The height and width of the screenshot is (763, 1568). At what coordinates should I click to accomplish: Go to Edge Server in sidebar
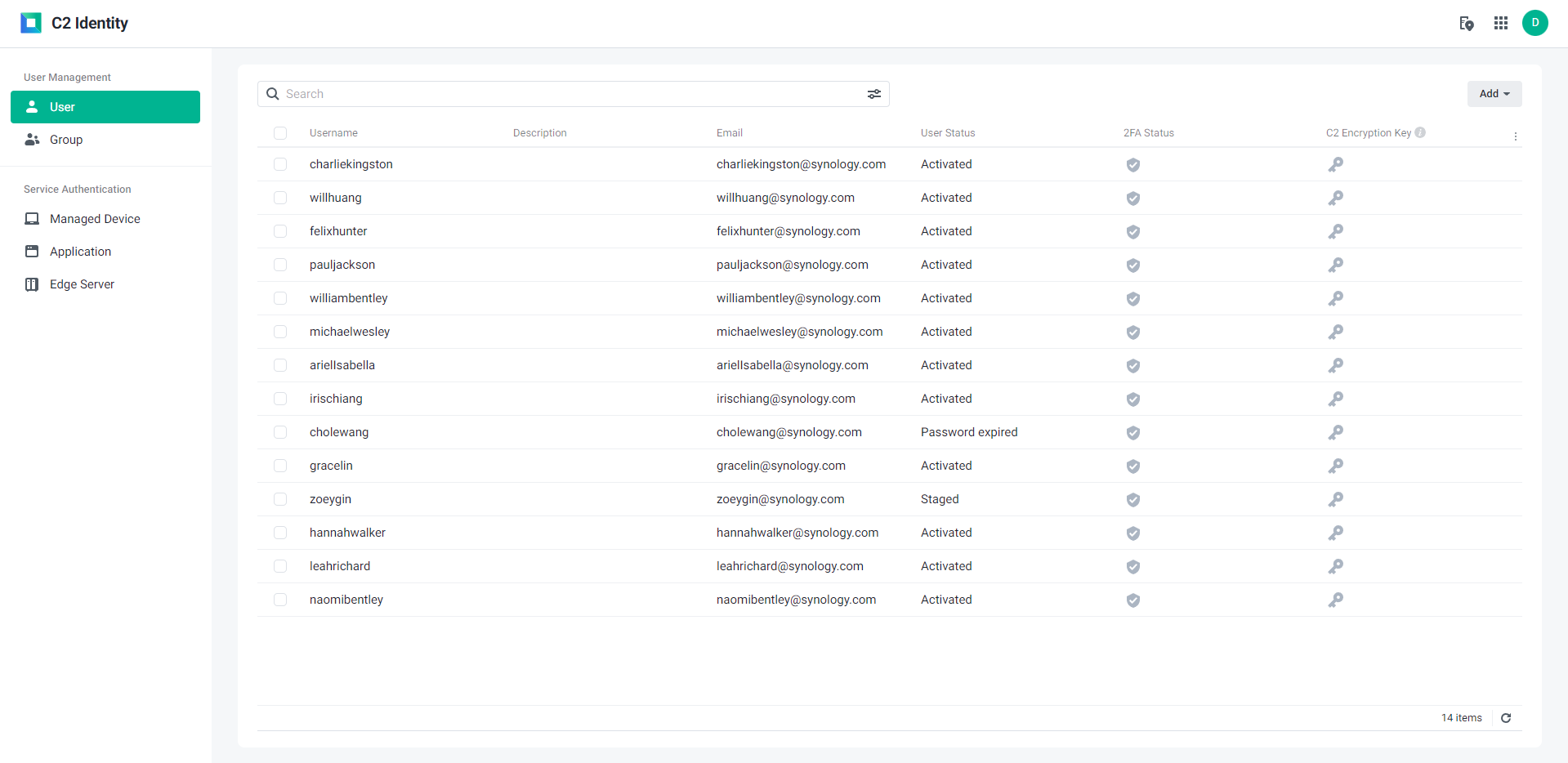coord(105,284)
